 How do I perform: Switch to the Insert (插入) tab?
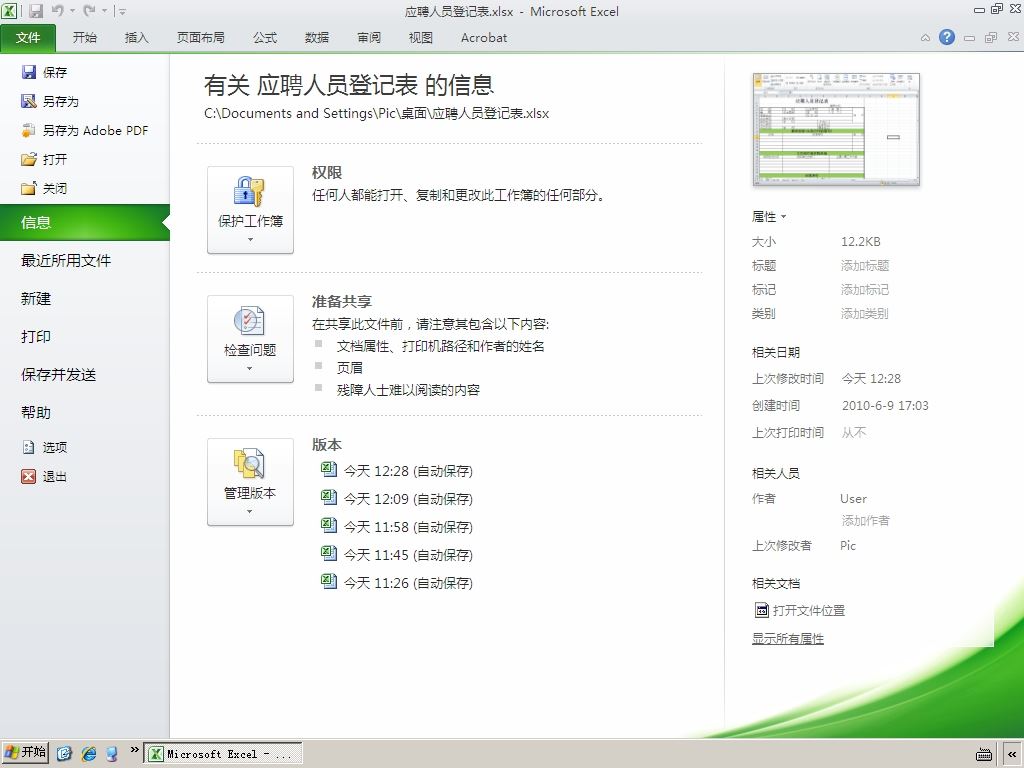coord(136,38)
